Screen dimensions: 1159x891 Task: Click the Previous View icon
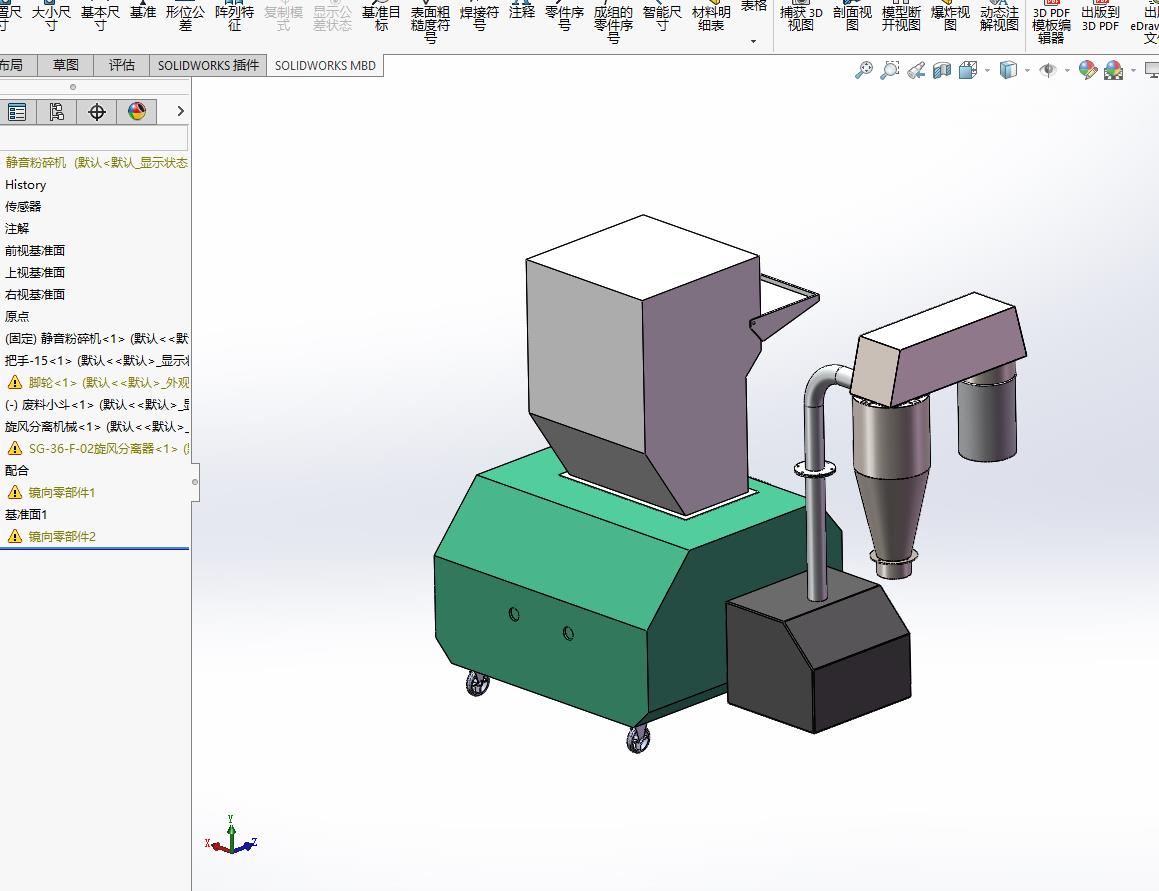(916, 70)
